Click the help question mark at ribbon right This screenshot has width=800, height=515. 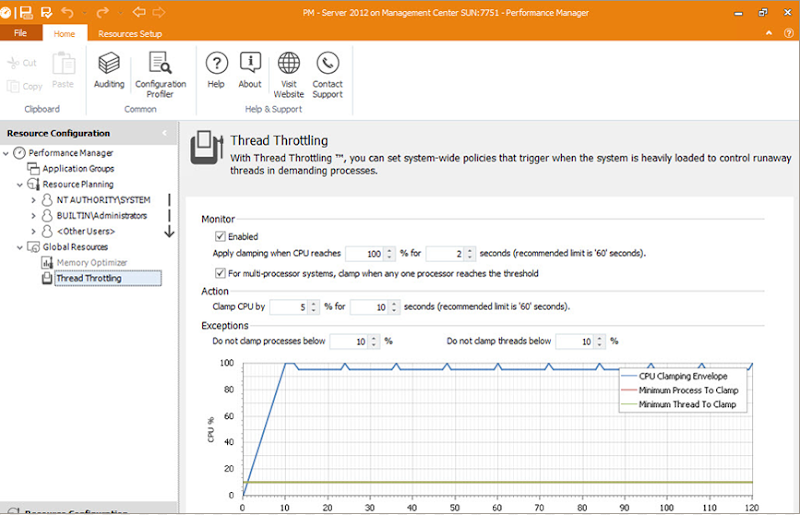[788, 33]
